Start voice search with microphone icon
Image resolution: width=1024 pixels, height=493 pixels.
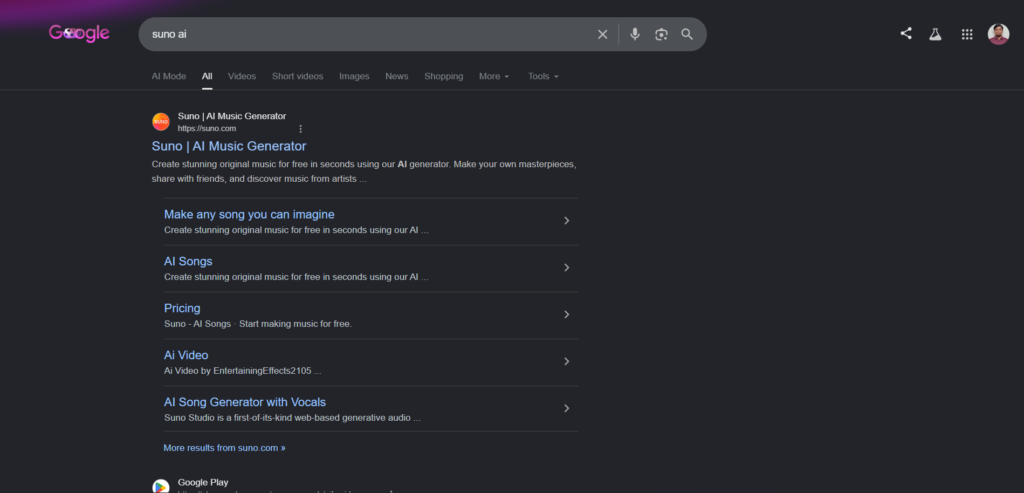[635, 34]
